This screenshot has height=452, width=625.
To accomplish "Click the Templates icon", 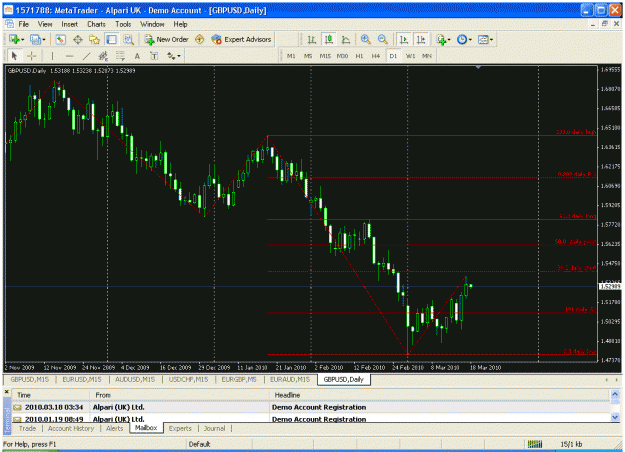I will (483, 39).
